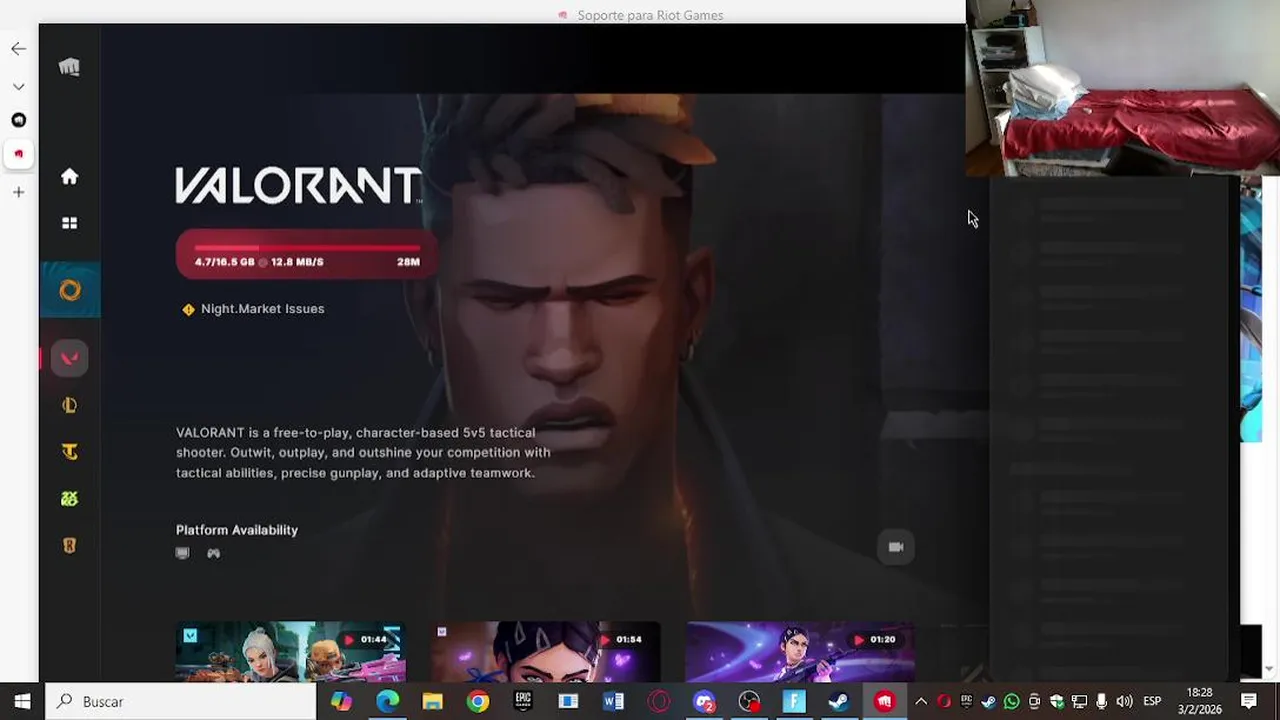Toggle the background video camera button
1280x720 pixels.
(x=896, y=547)
